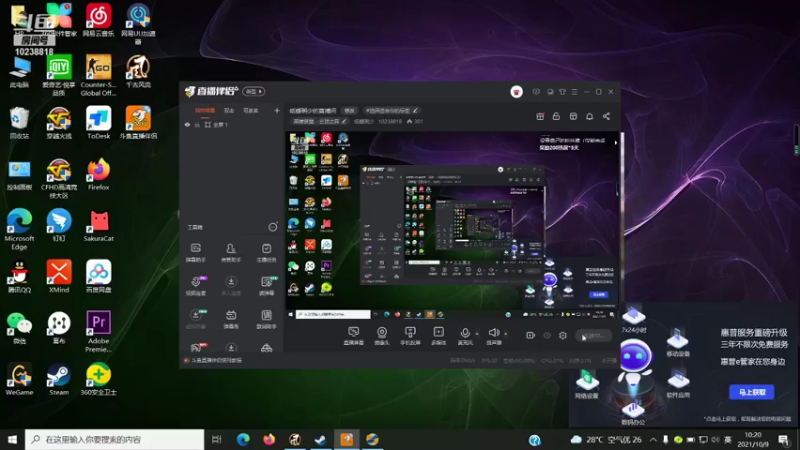
Task: Open the chat bubble icon in title bar
Action: click(550, 92)
